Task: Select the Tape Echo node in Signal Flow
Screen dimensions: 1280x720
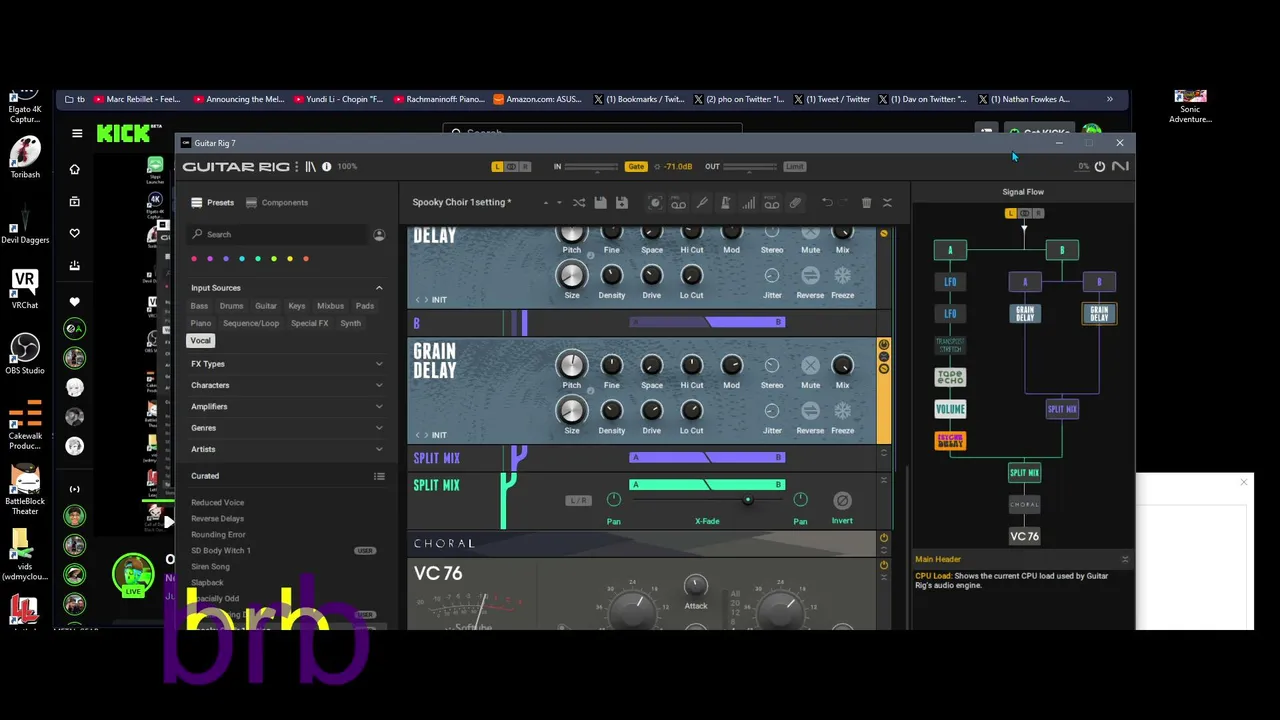Action: [950, 377]
